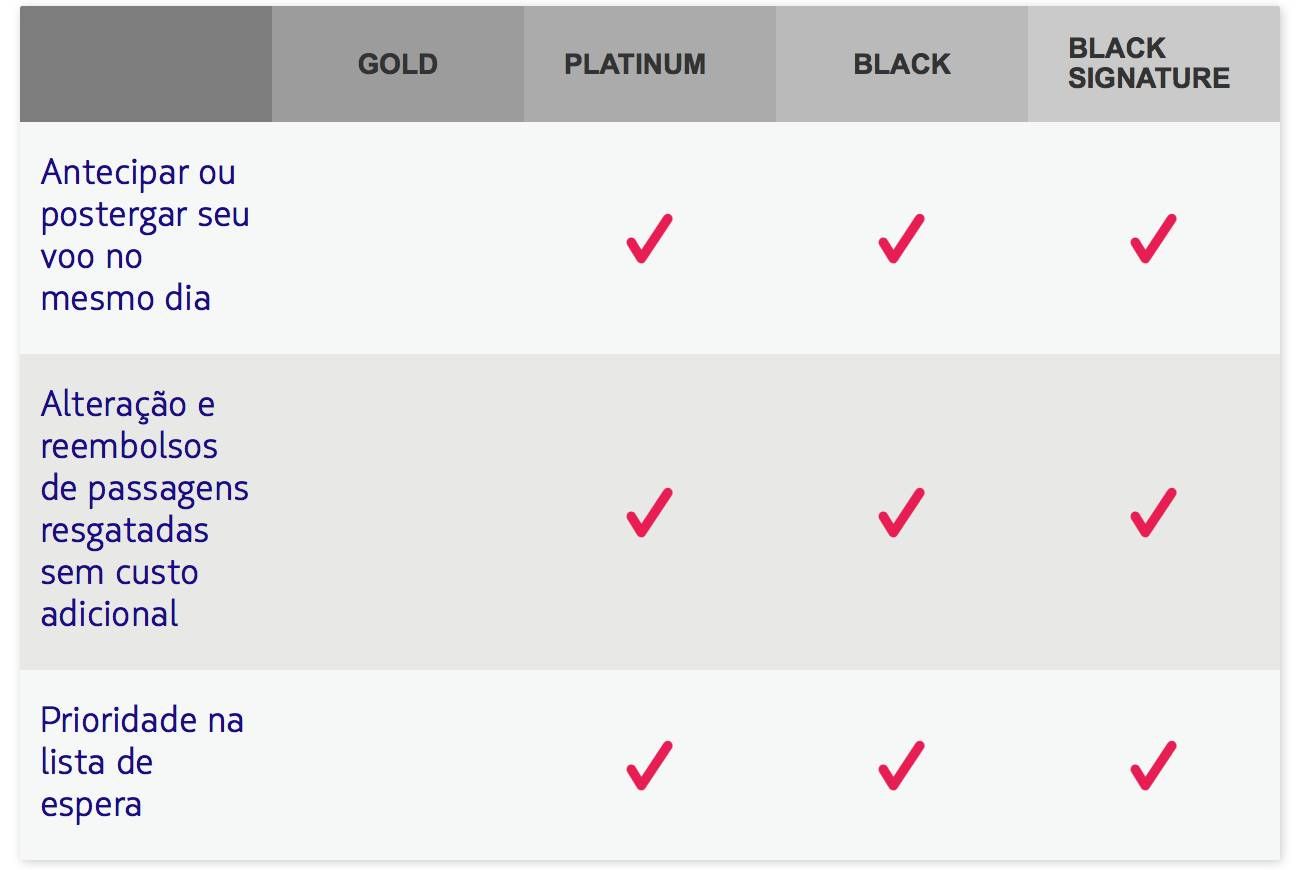
Task: Click Black checkmark for 'Alteração e reembolsos' row
Action: click(x=901, y=512)
